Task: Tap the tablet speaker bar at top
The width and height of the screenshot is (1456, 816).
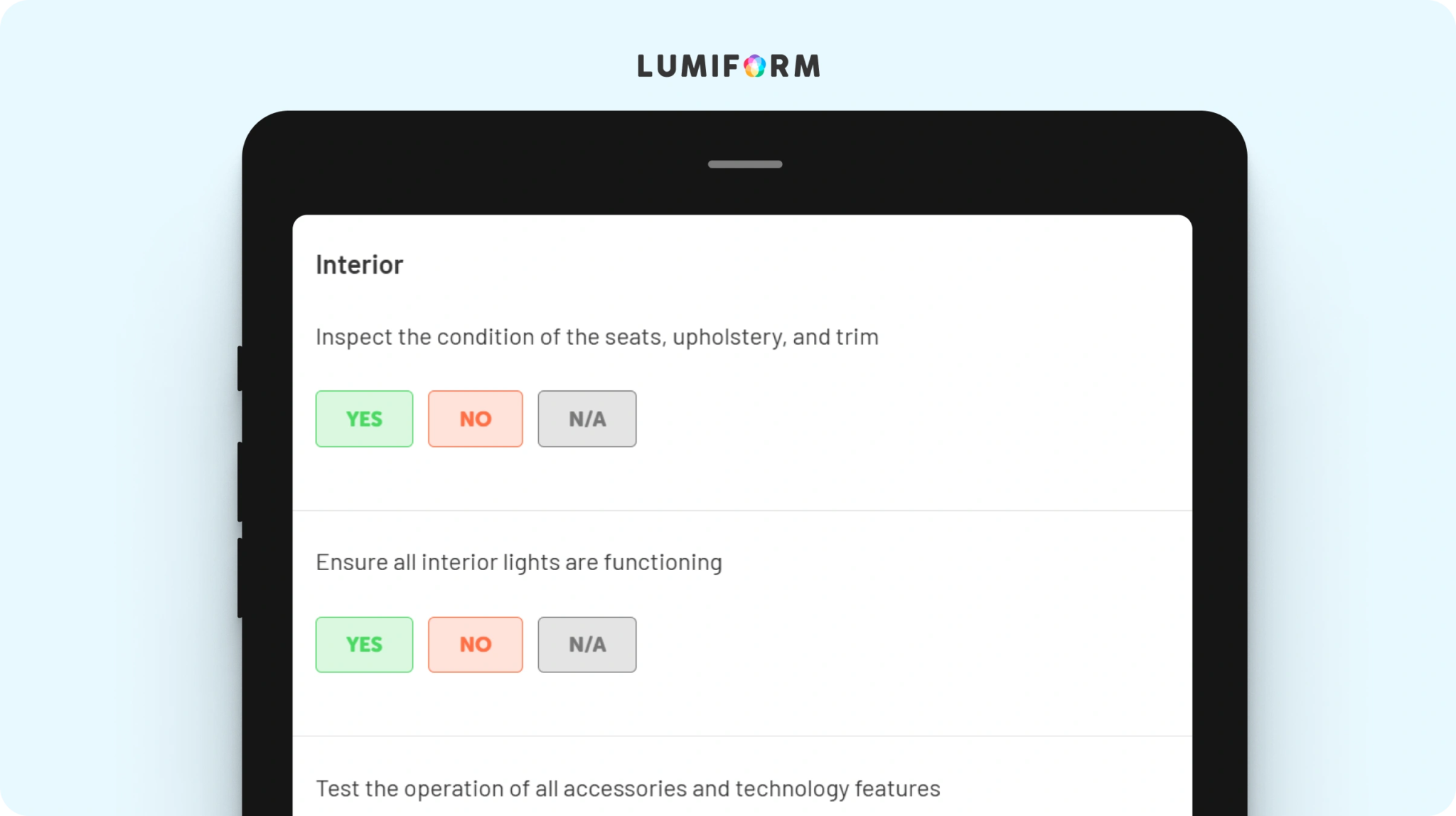Action: 745,164
